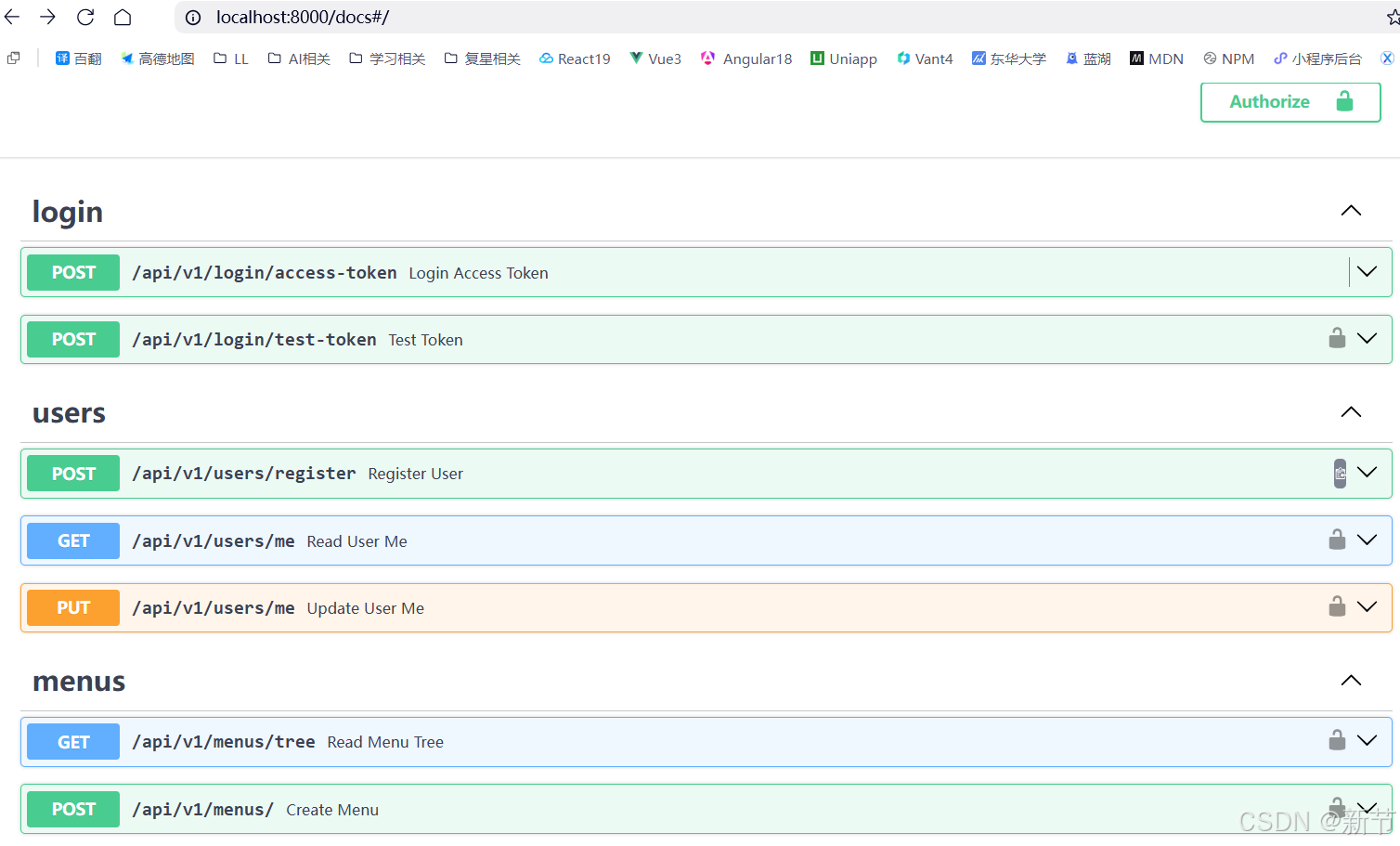Collapse the login section
The width and height of the screenshot is (1400, 846).
point(1351,211)
